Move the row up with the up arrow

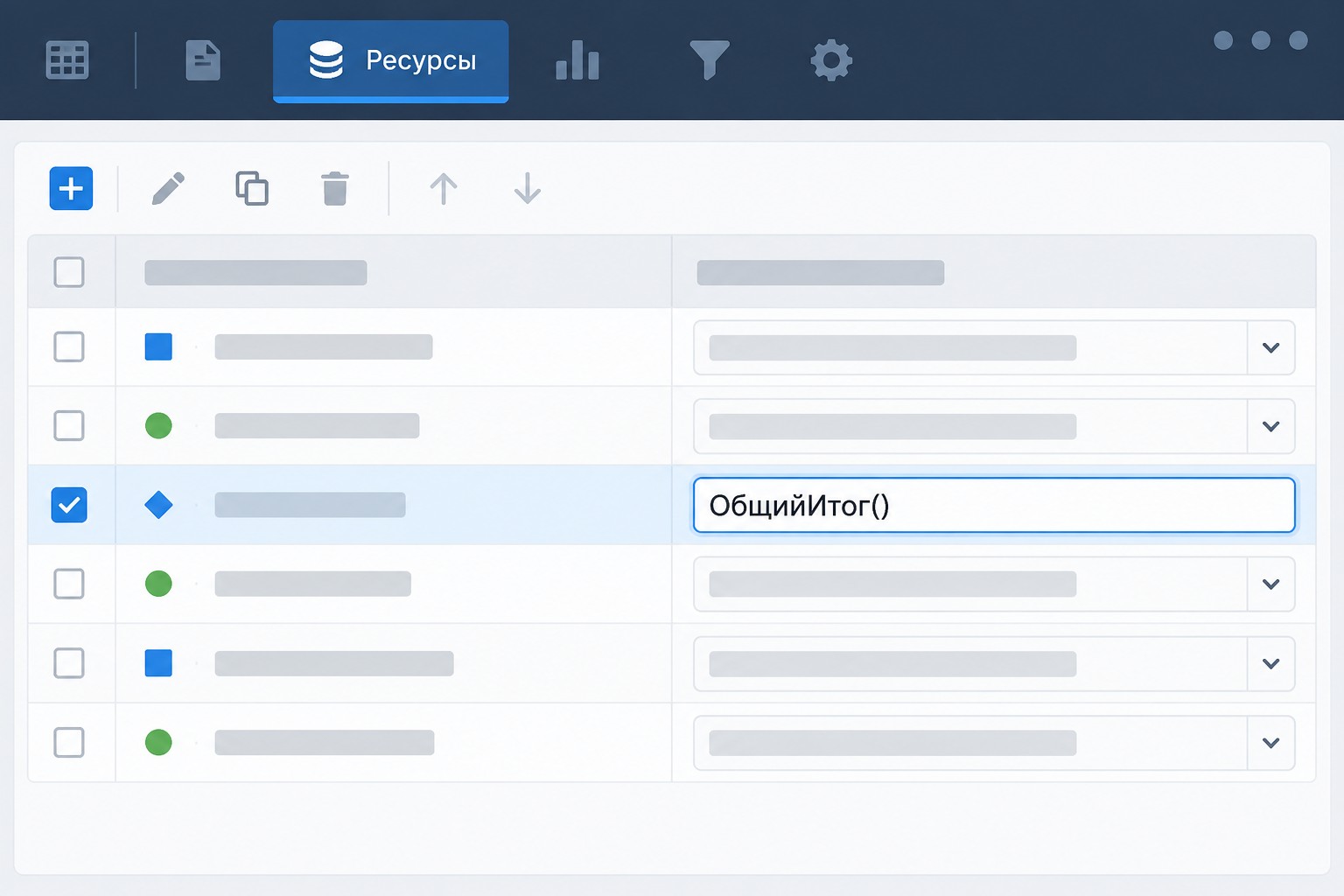coord(444,188)
